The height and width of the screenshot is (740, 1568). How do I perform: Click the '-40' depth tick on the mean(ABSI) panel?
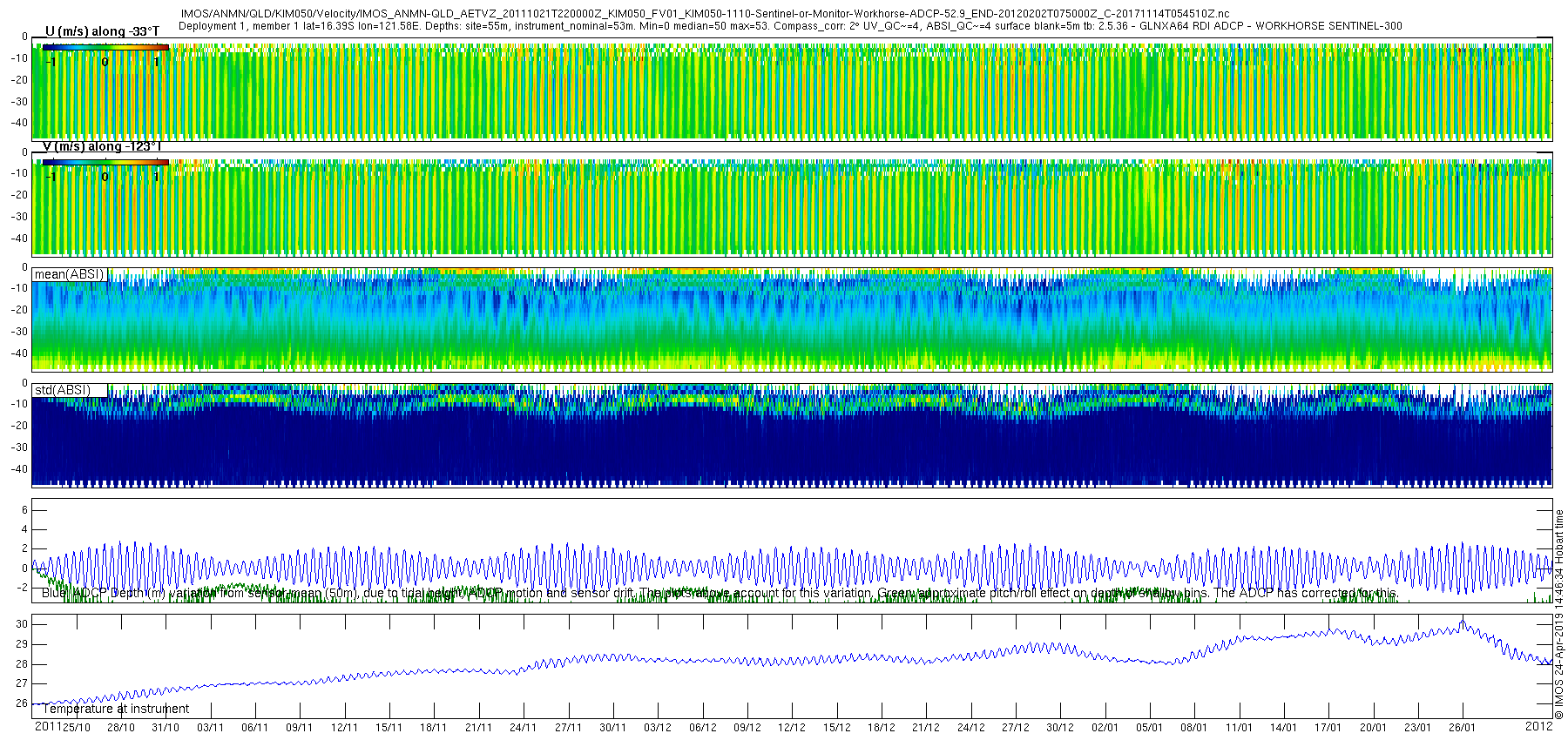tap(18, 354)
